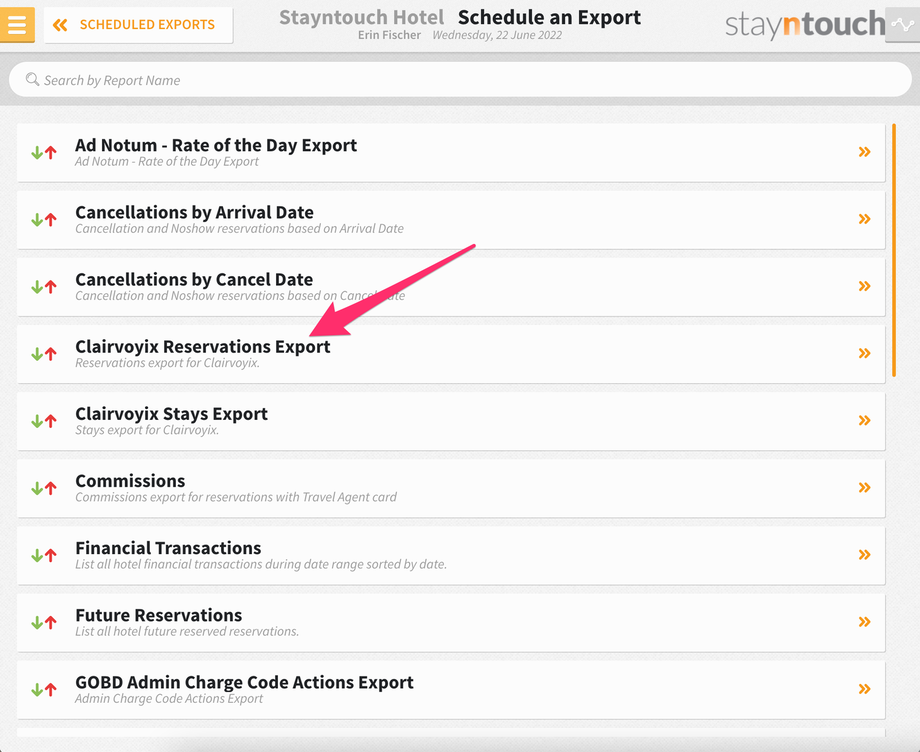Click export arrows icon for GOBD Admin Charge Code

click(44, 690)
